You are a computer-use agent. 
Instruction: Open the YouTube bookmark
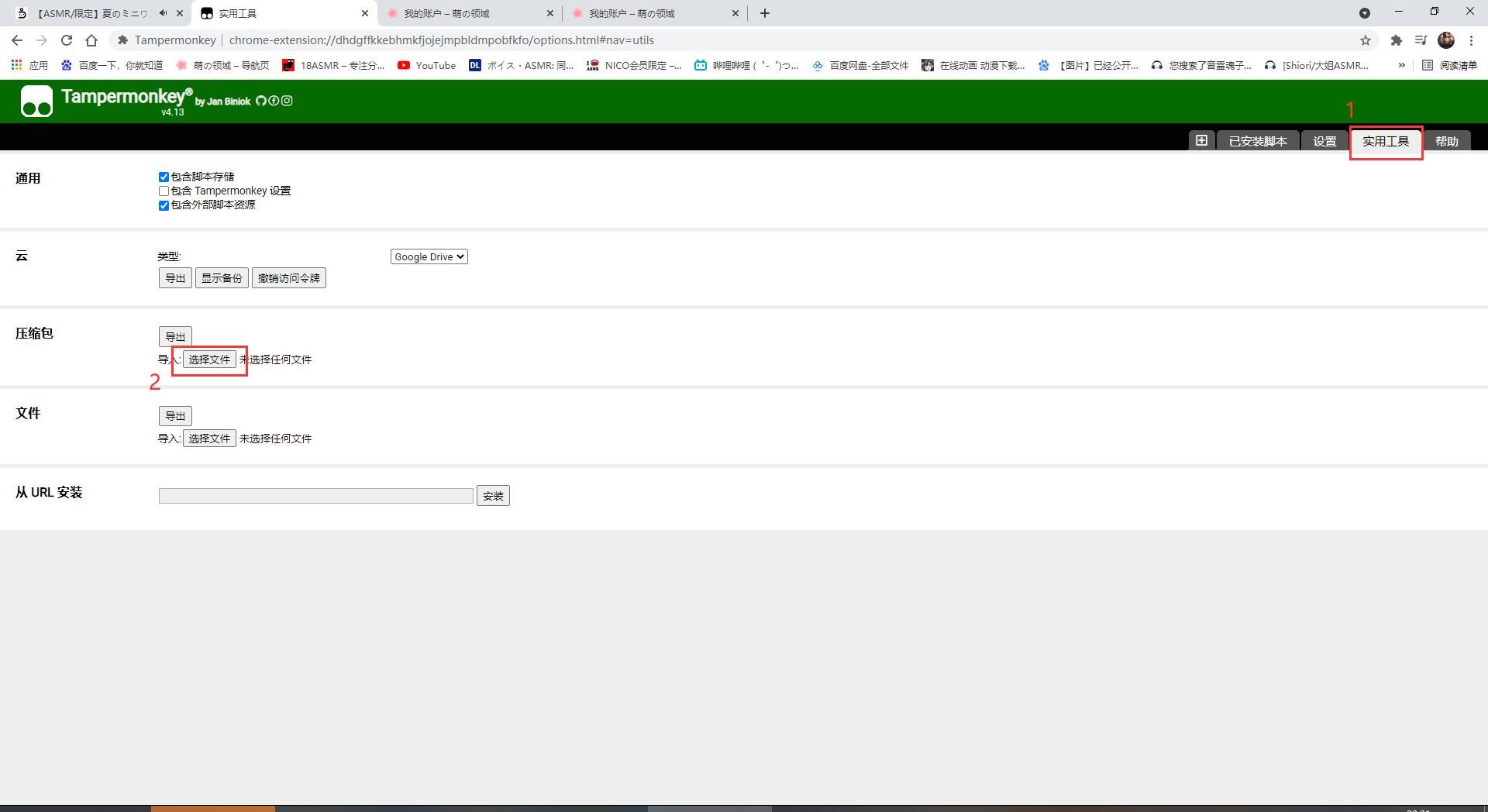tap(426, 65)
